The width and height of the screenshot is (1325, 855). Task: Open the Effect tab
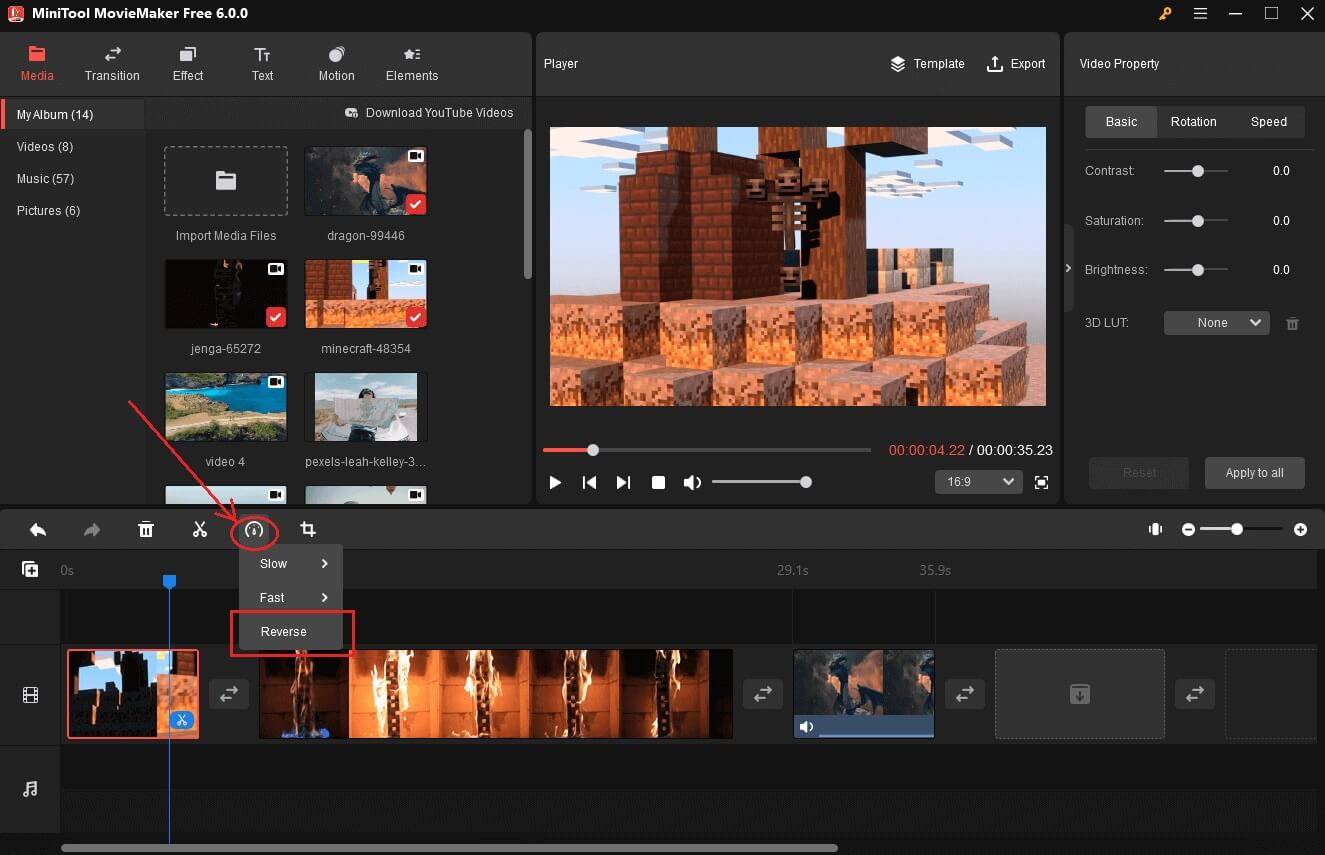point(187,64)
